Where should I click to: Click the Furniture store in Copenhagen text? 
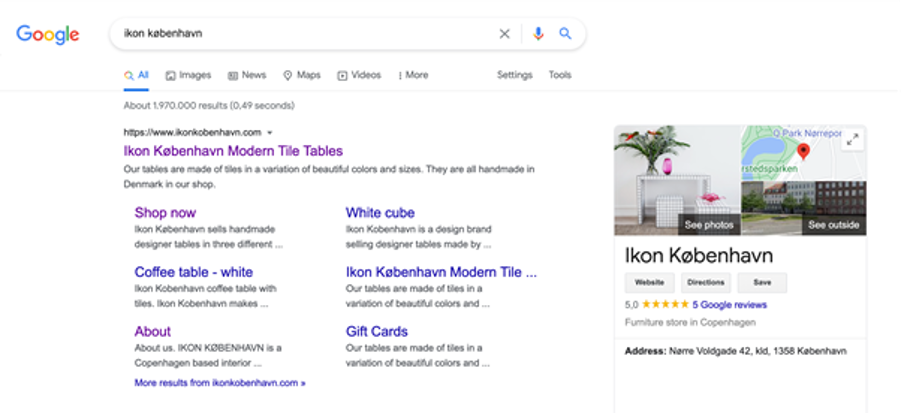[x=690, y=323]
